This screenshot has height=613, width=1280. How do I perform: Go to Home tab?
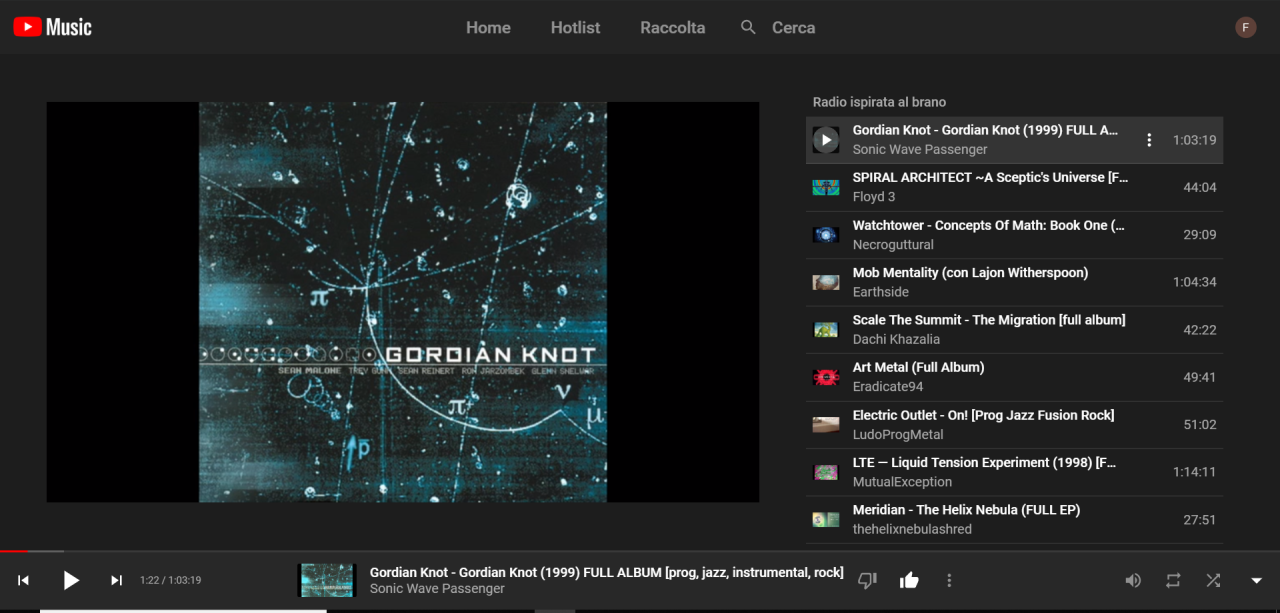tap(488, 28)
